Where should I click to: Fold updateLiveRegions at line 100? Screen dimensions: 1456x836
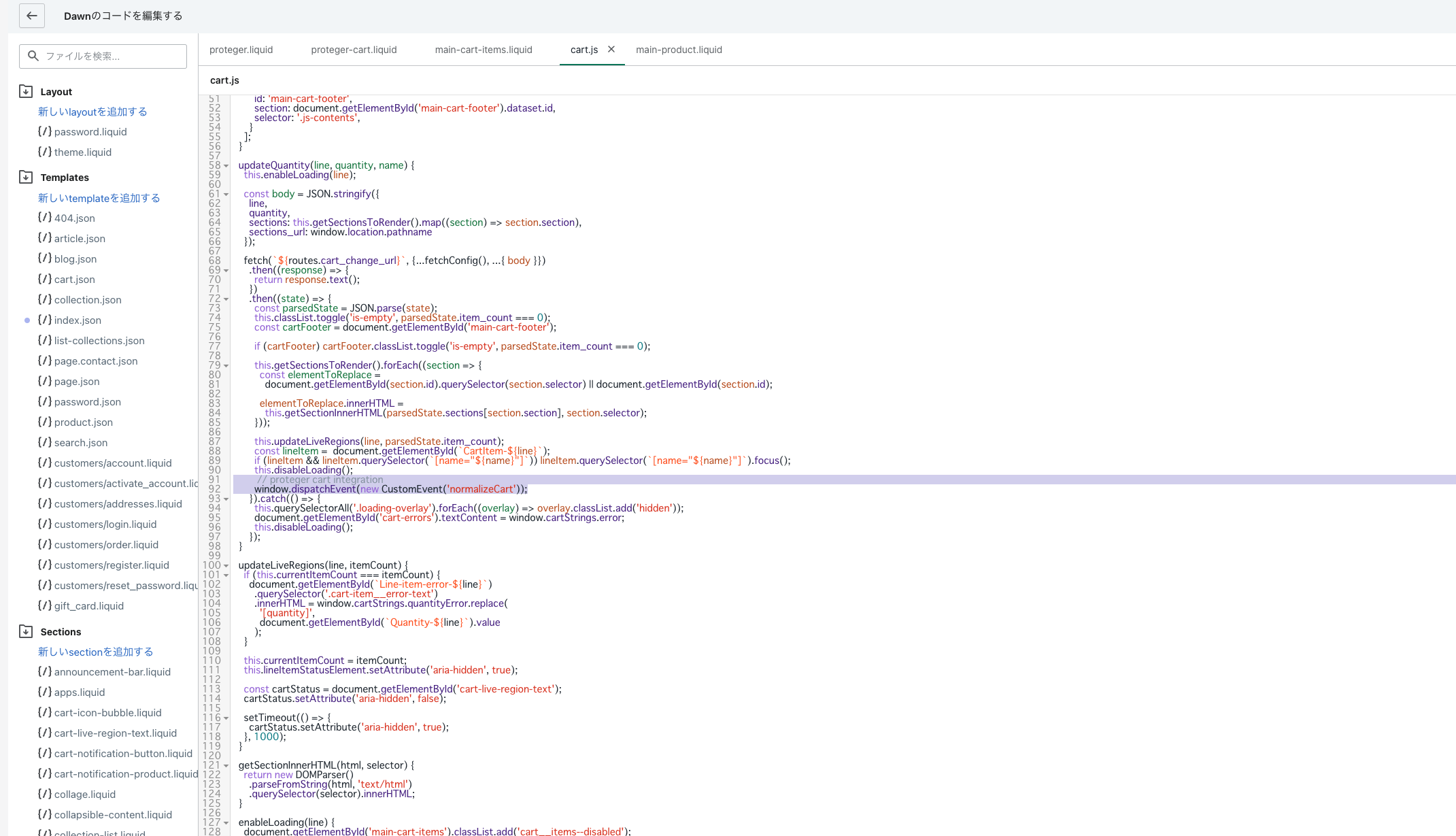(226, 565)
